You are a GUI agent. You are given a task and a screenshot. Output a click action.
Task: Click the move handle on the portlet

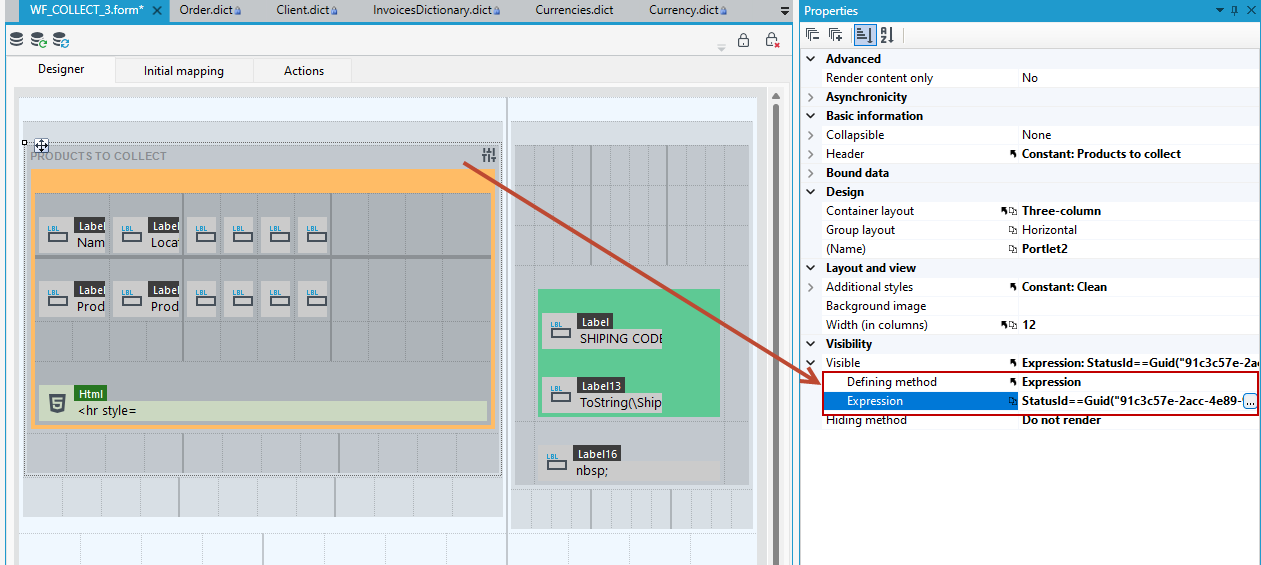[x=42, y=145]
